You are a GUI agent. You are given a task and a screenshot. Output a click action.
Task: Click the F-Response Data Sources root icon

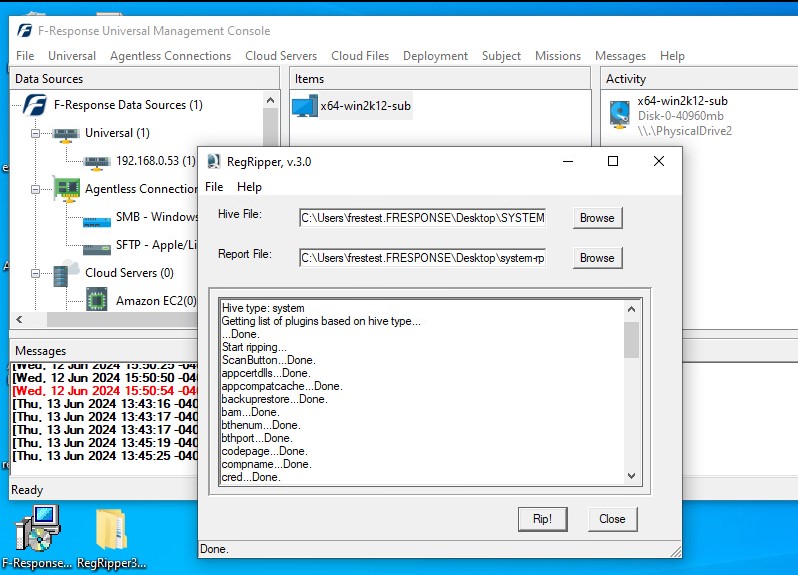[35, 105]
